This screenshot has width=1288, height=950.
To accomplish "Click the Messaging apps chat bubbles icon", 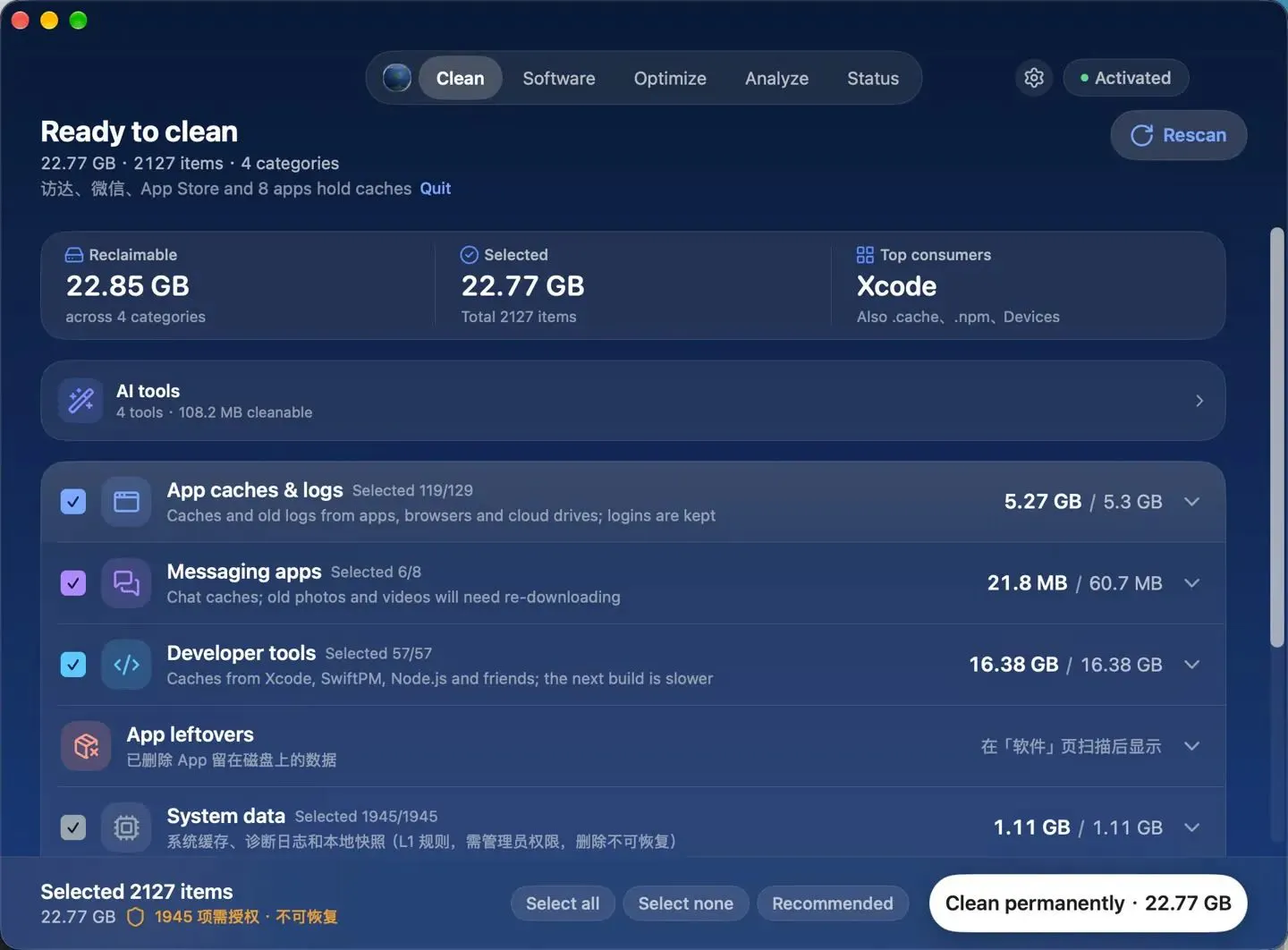I will (x=126, y=583).
